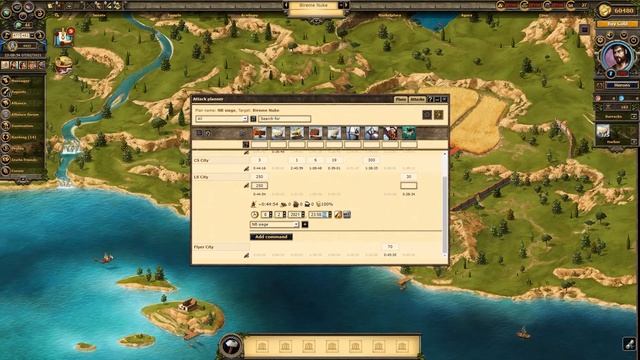Image resolution: width=640 pixels, height=360 pixels.
Task: Select the second unit icon in planner header
Action: [x=278, y=133]
